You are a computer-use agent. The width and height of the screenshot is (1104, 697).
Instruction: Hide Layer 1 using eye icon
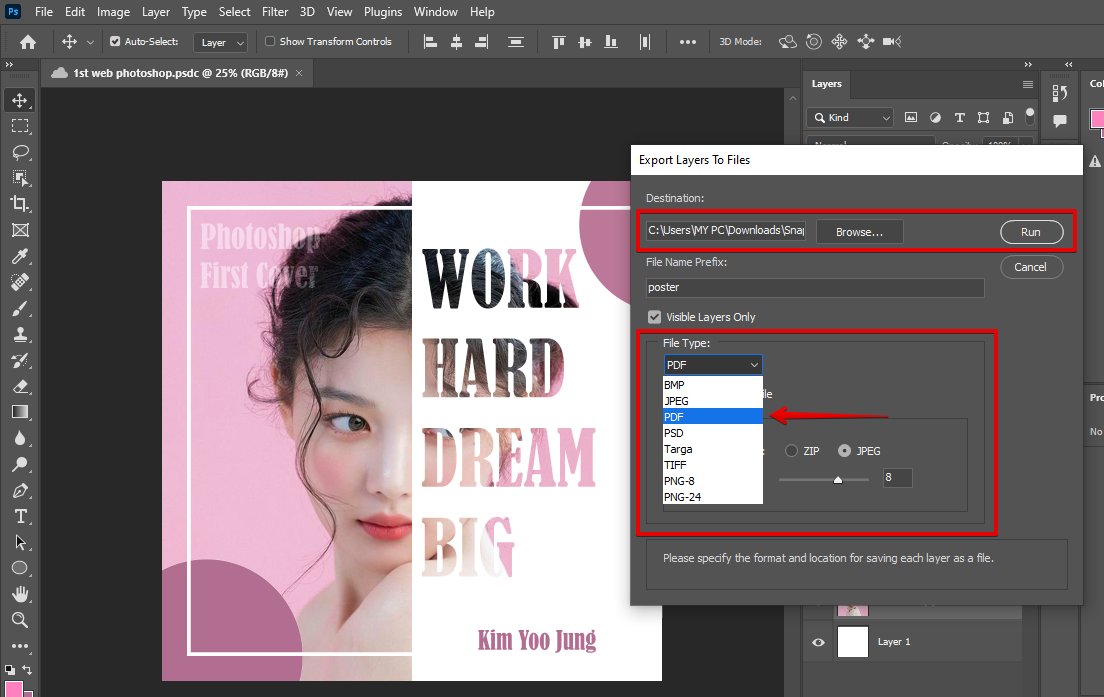pos(818,642)
